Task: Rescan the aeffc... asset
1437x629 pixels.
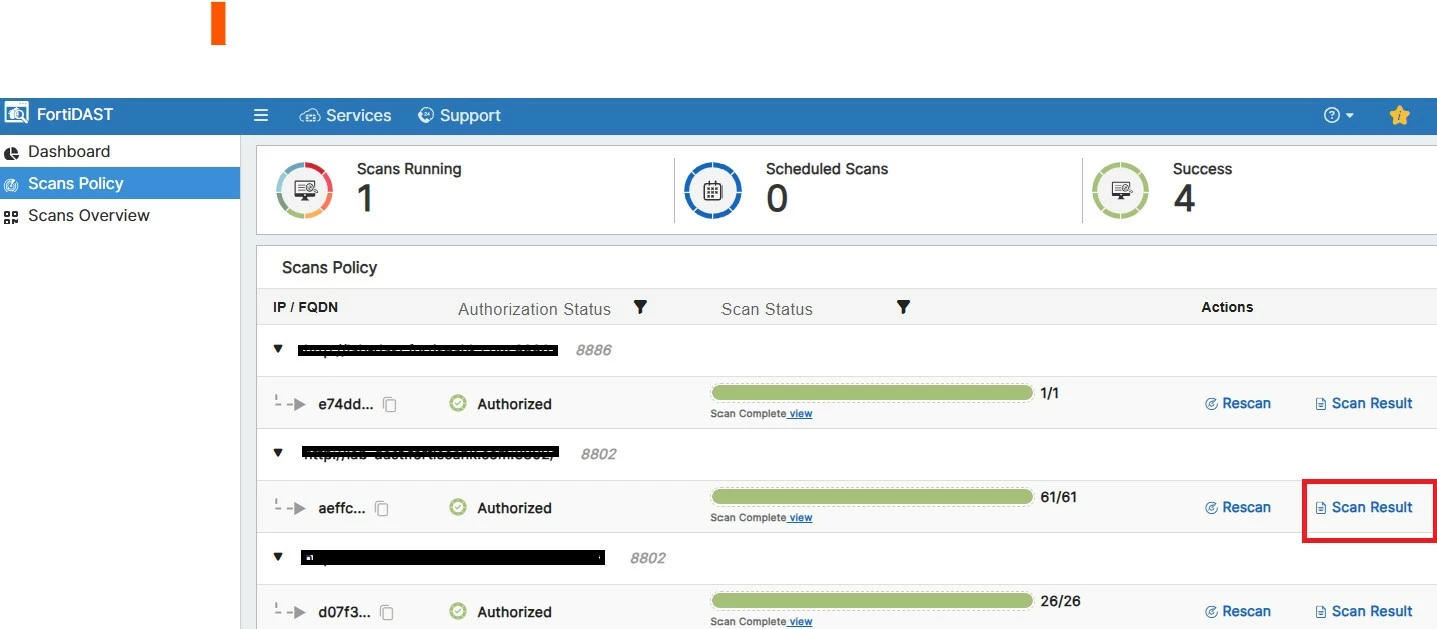Action: (x=1238, y=507)
